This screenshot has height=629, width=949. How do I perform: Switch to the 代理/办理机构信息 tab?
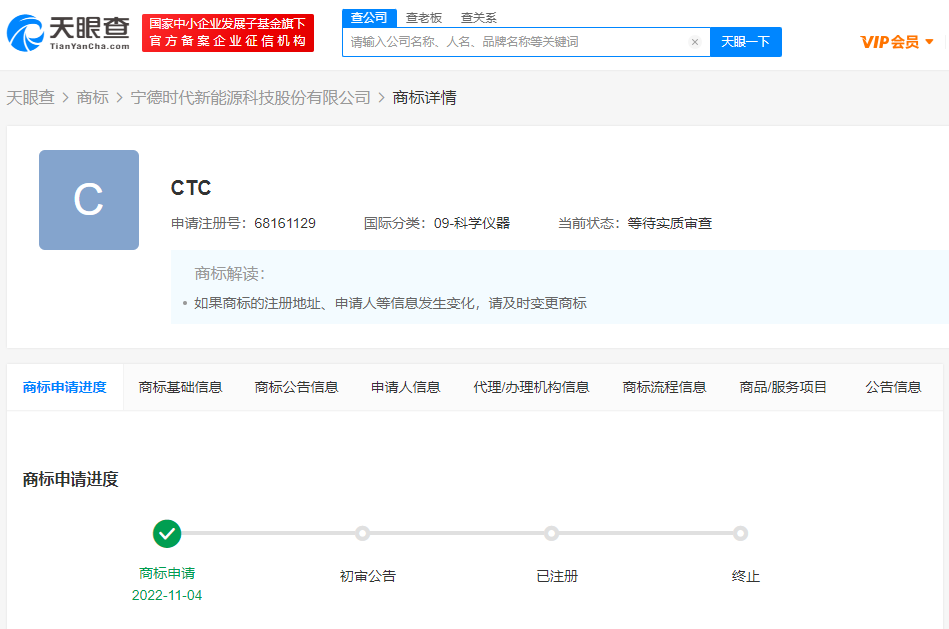[531, 387]
